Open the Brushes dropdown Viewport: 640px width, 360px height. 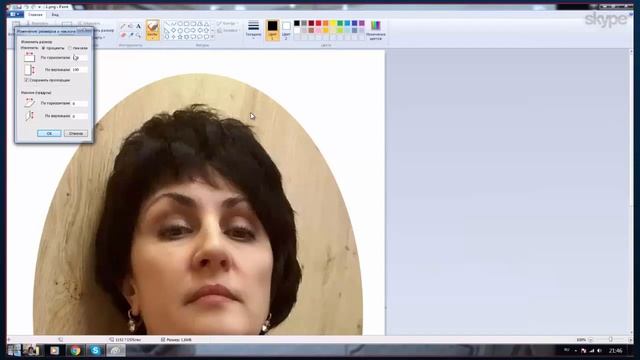(x=153, y=38)
